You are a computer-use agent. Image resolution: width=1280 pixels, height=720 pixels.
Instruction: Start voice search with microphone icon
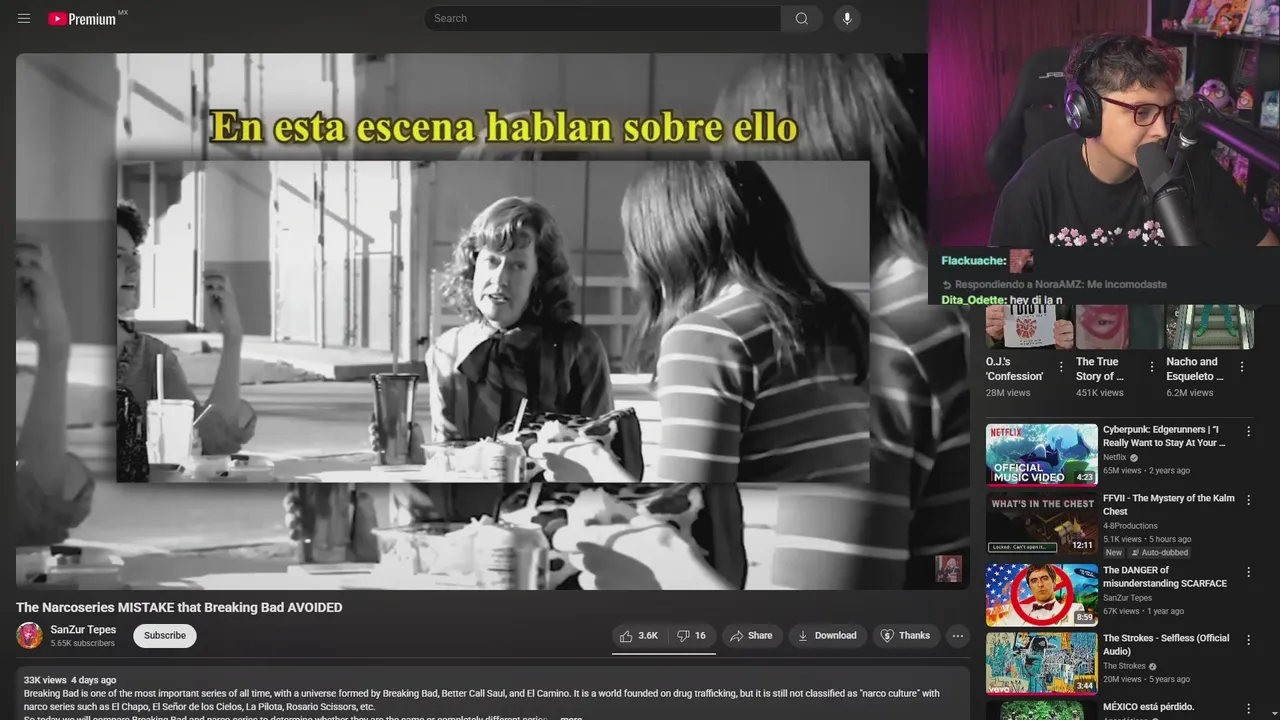(x=847, y=18)
